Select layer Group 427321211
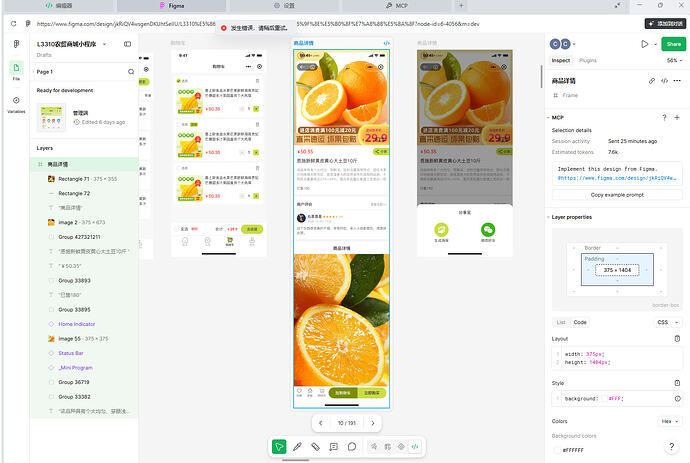 [x=84, y=237]
